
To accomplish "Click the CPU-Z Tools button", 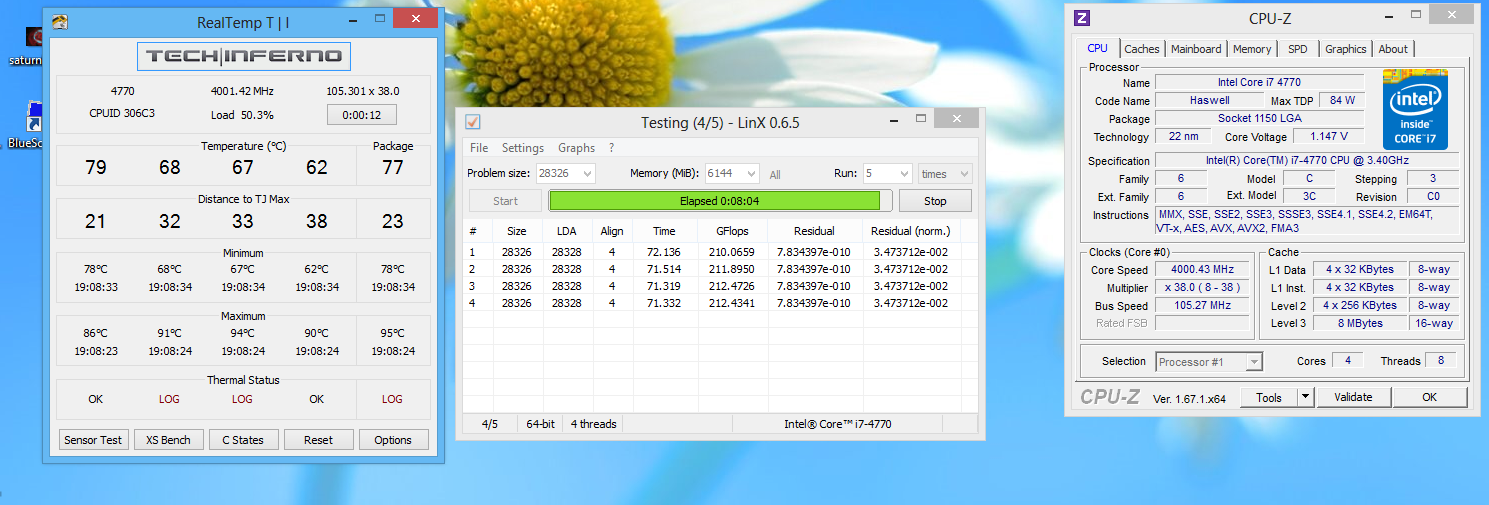I will [1269, 397].
